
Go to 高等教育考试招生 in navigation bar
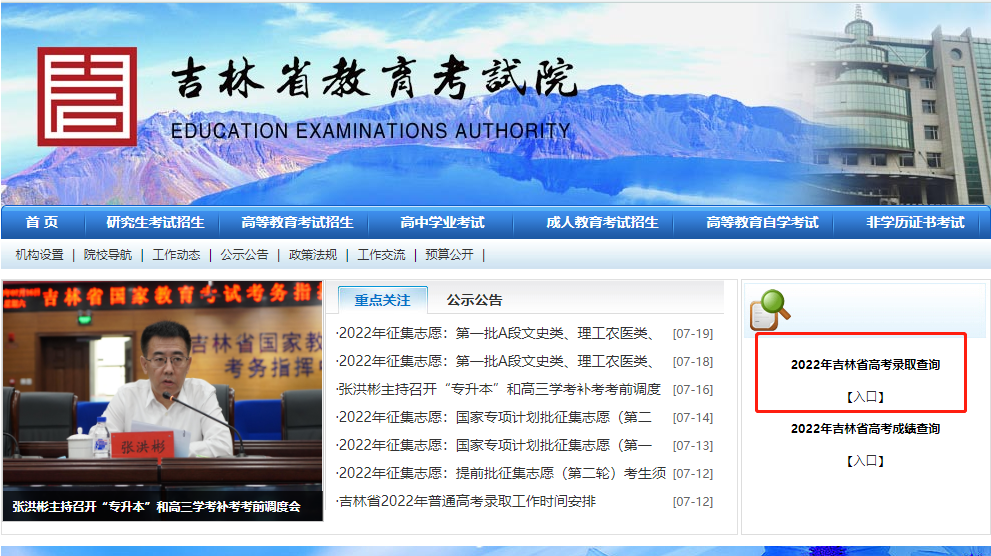[297, 222]
